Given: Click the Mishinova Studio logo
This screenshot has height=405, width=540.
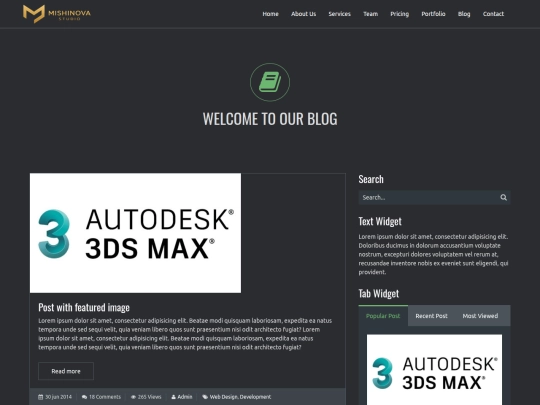Looking at the screenshot, I should point(57,14).
